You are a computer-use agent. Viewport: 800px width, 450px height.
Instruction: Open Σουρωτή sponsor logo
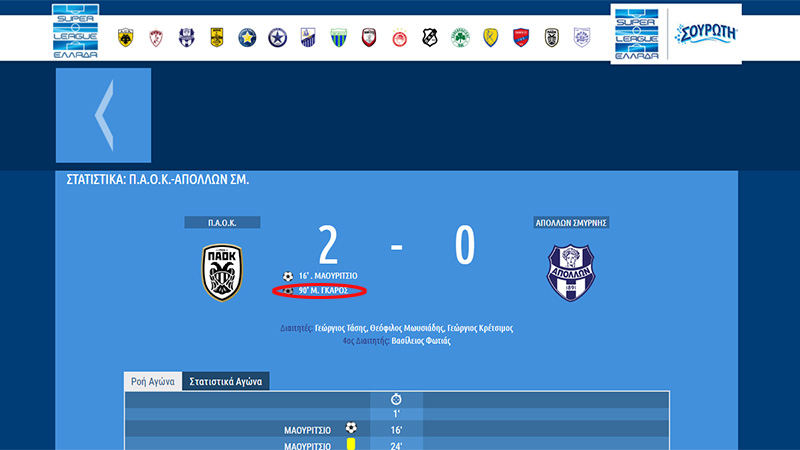point(706,34)
